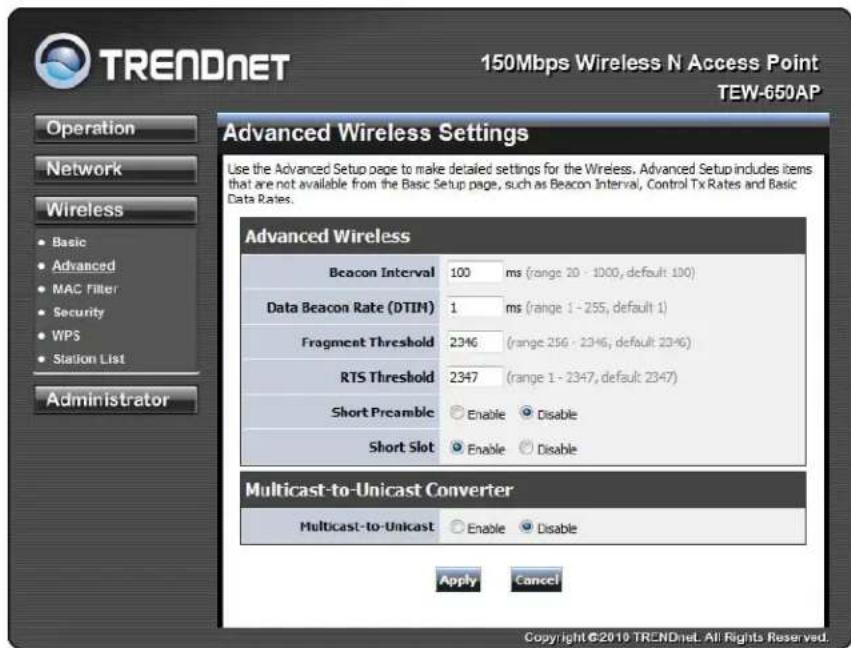Screen dimensions: 851x648
Task: Click the Beacon Interval label
Action: tap(382, 272)
